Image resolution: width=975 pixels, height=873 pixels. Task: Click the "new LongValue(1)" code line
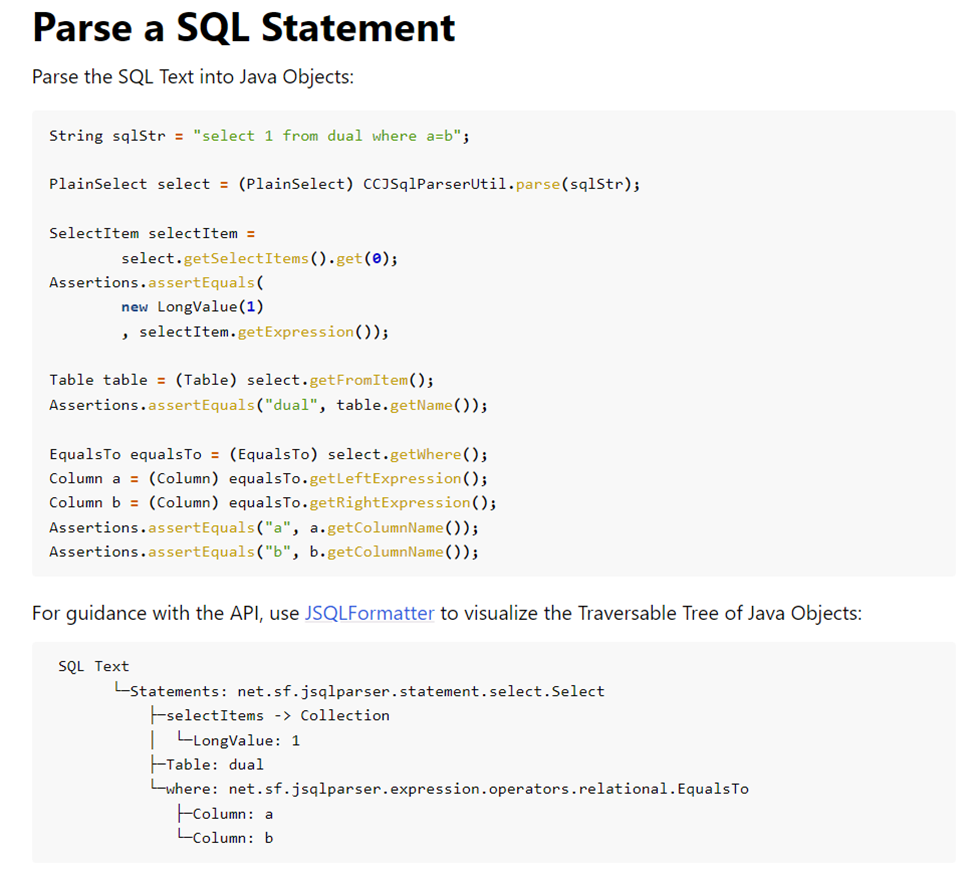point(192,307)
